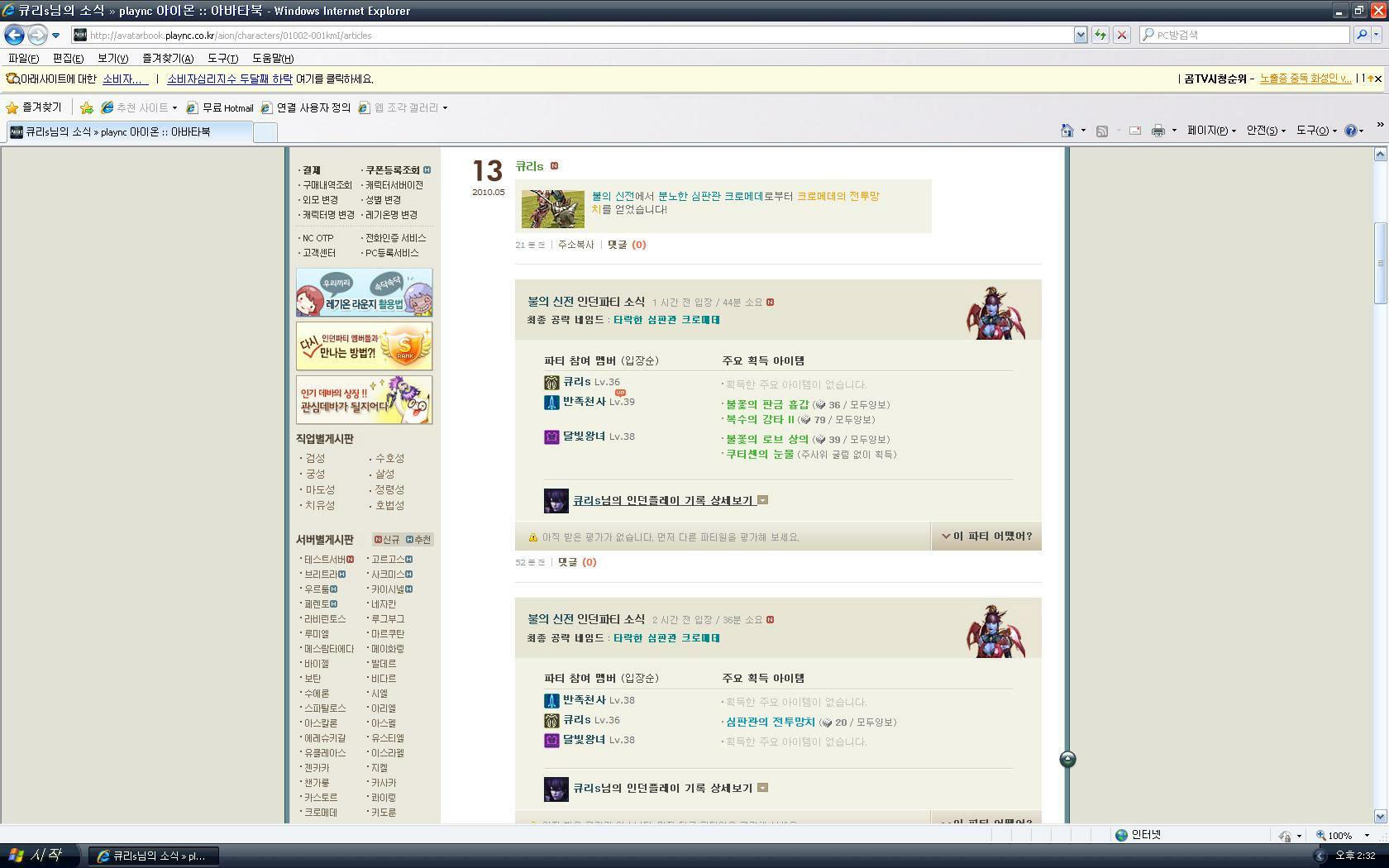Click the browser Back arrow button
Screen dimensions: 1389x868
coord(14,35)
